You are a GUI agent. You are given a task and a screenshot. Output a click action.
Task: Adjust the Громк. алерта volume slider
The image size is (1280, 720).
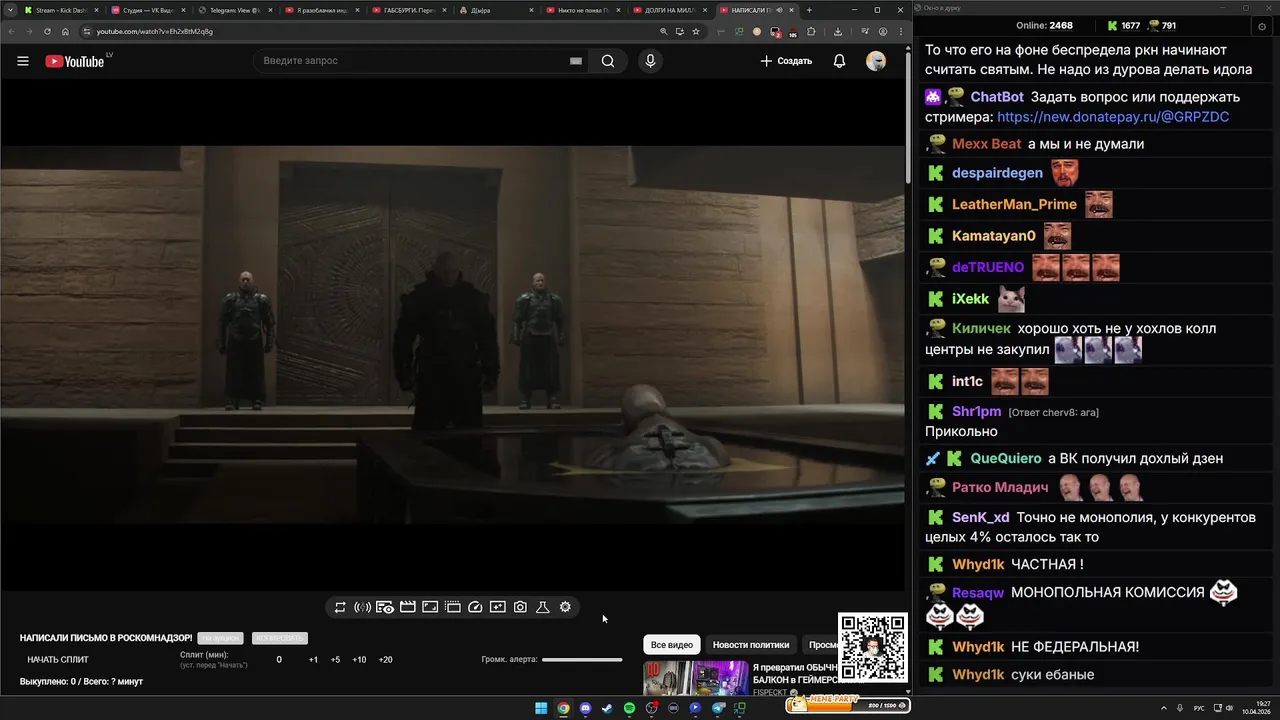click(x=582, y=660)
